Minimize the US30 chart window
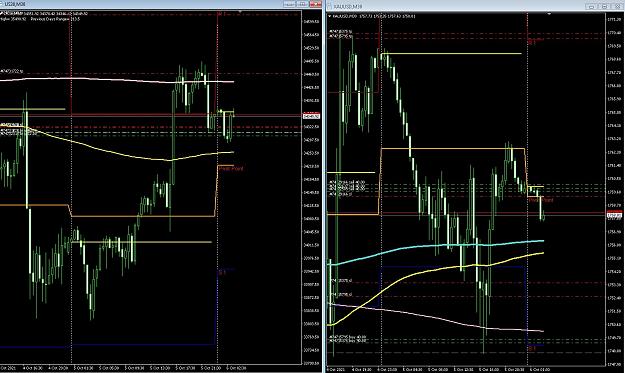This screenshot has height=373, width=625. coord(289,4)
